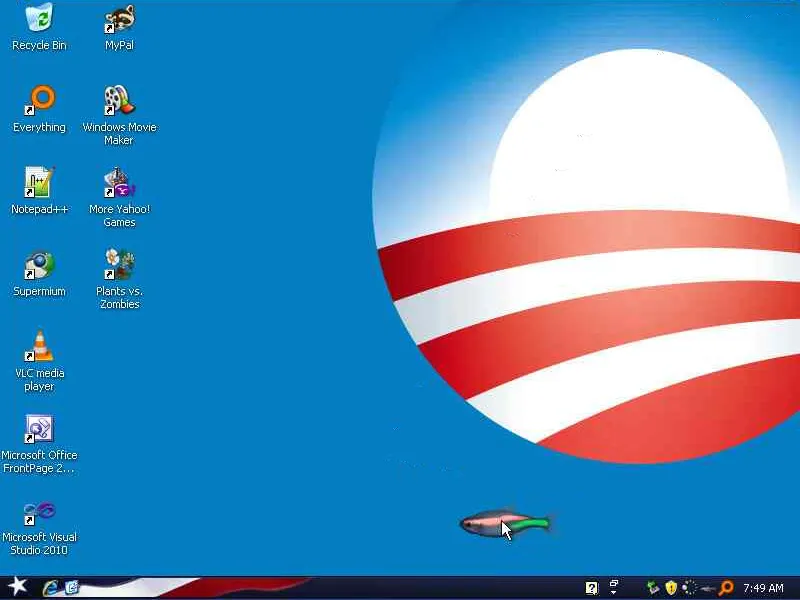Click the gray tray icon beside the magnifier

point(708,588)
